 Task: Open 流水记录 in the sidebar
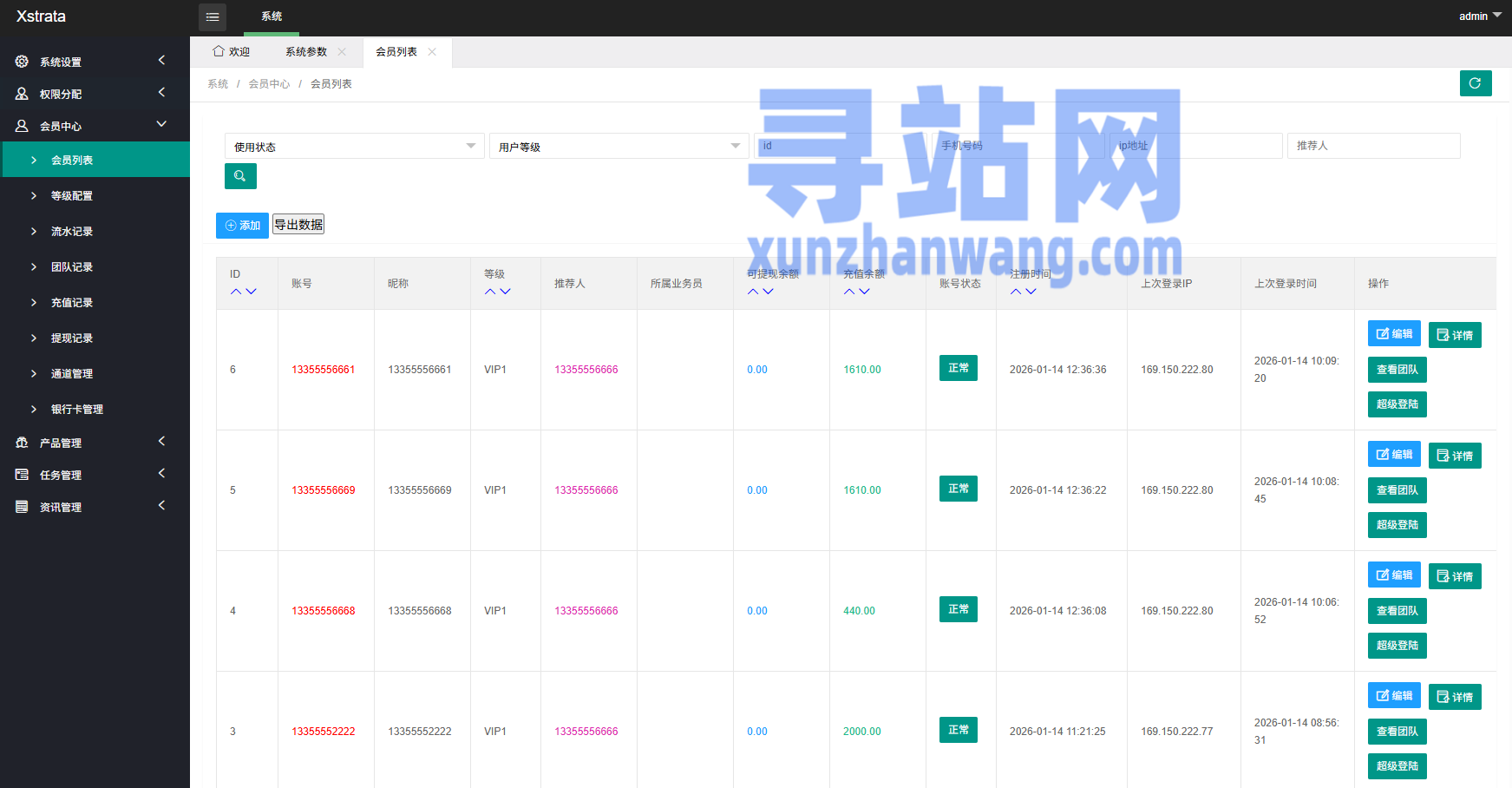[72, 232]
